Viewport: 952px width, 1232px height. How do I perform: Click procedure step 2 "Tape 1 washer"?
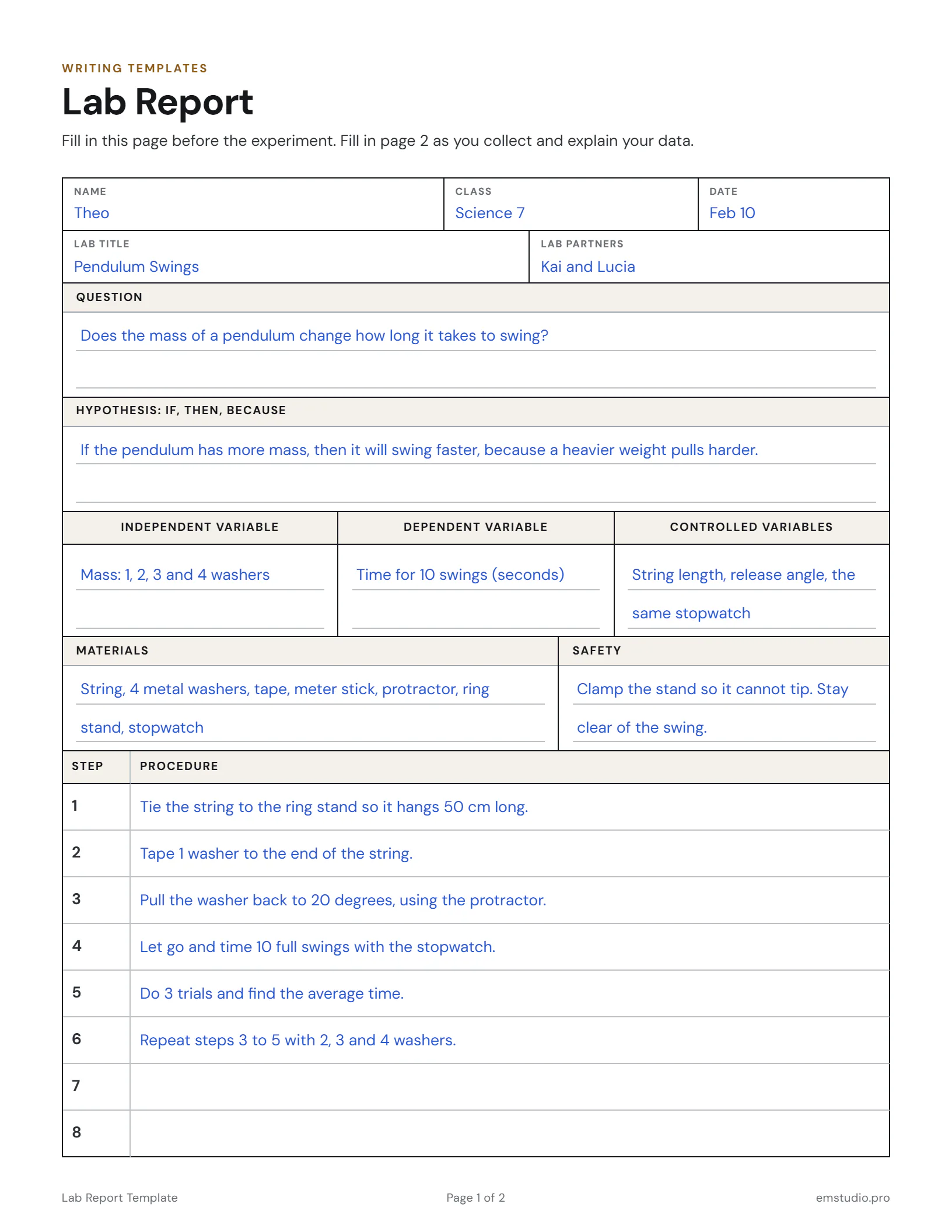[509, 853]
